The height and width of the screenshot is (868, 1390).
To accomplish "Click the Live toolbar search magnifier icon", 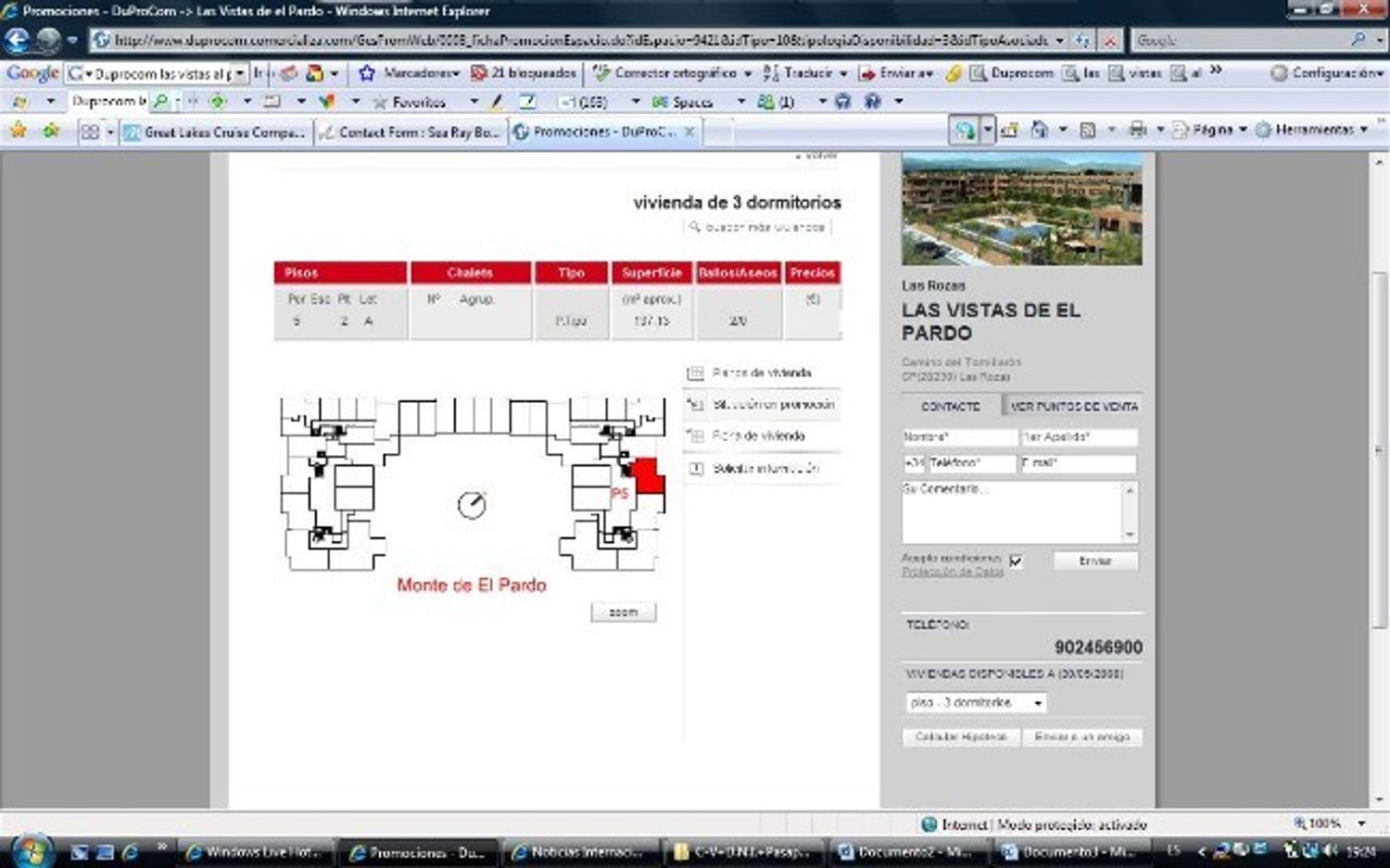I will (x=161, y=102).
